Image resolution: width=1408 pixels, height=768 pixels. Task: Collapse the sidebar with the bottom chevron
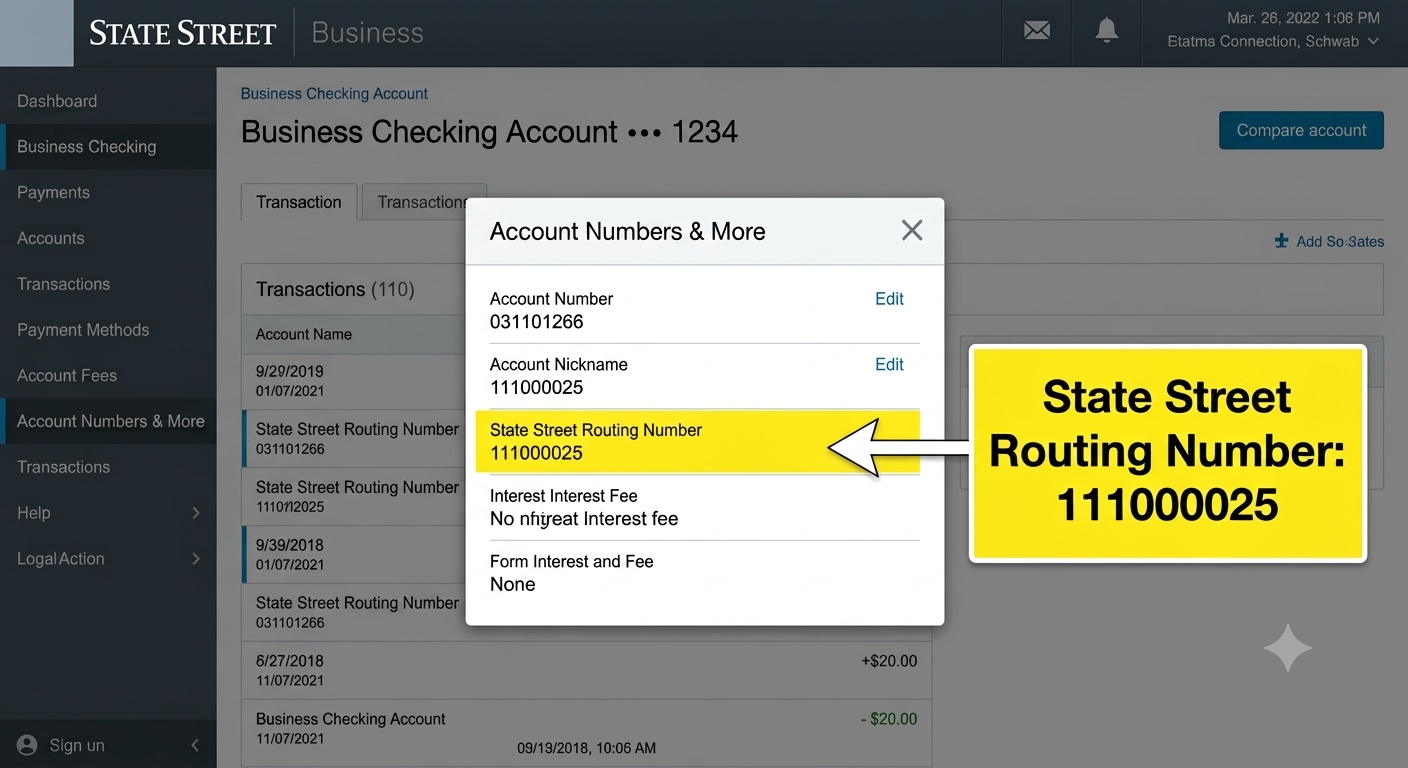[195, 745]
